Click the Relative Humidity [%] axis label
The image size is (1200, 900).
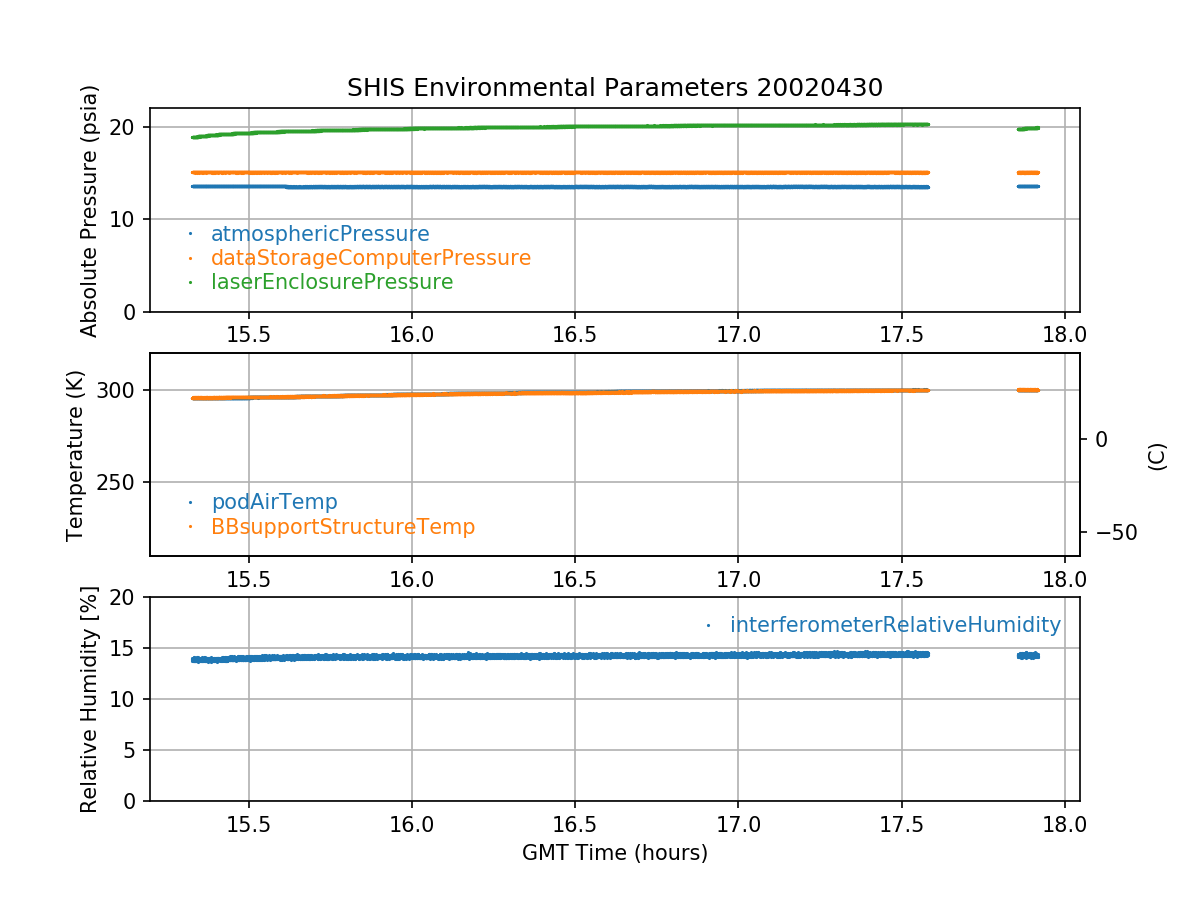(x=90, y=699)
